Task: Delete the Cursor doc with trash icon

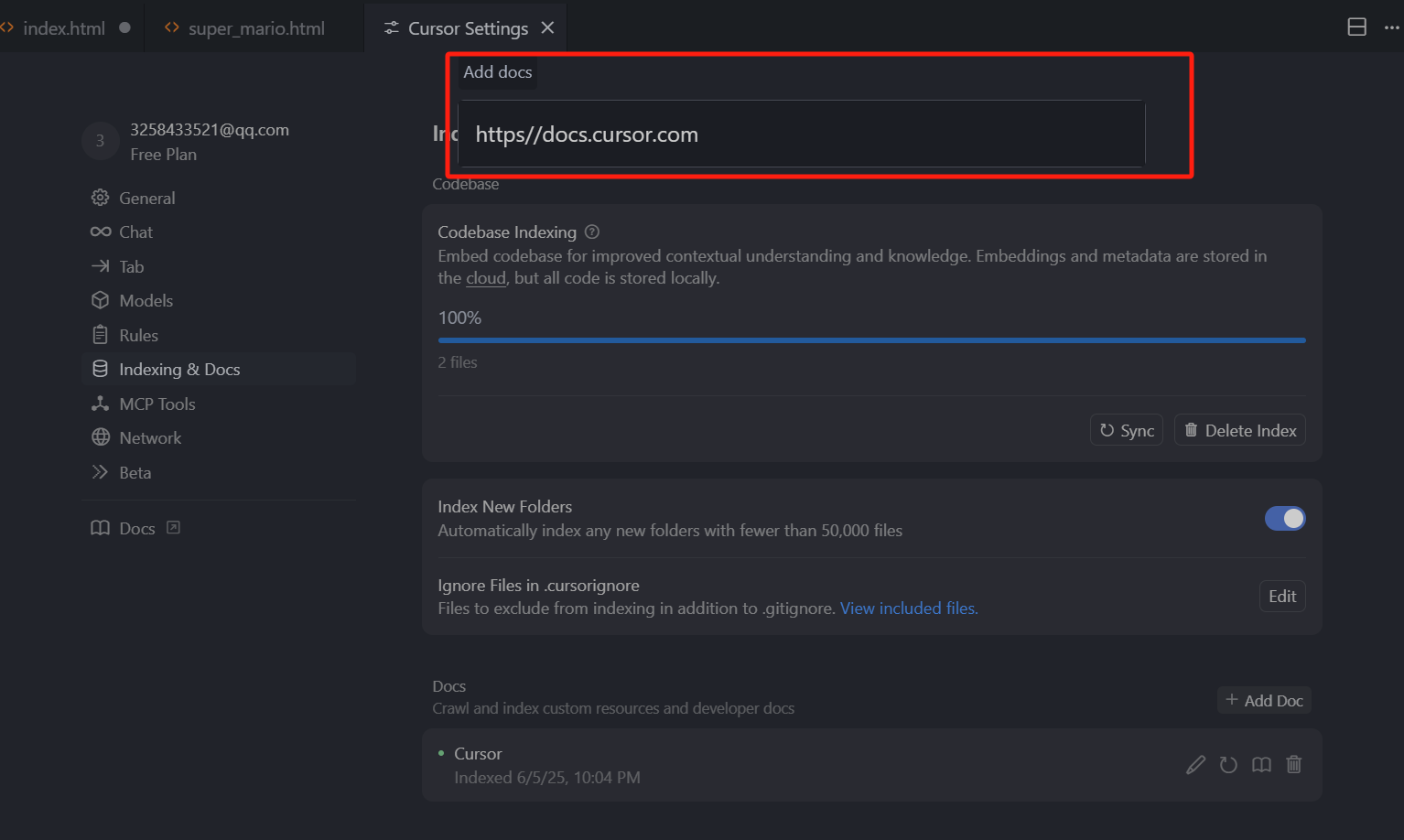Action: click(1293, 764)
